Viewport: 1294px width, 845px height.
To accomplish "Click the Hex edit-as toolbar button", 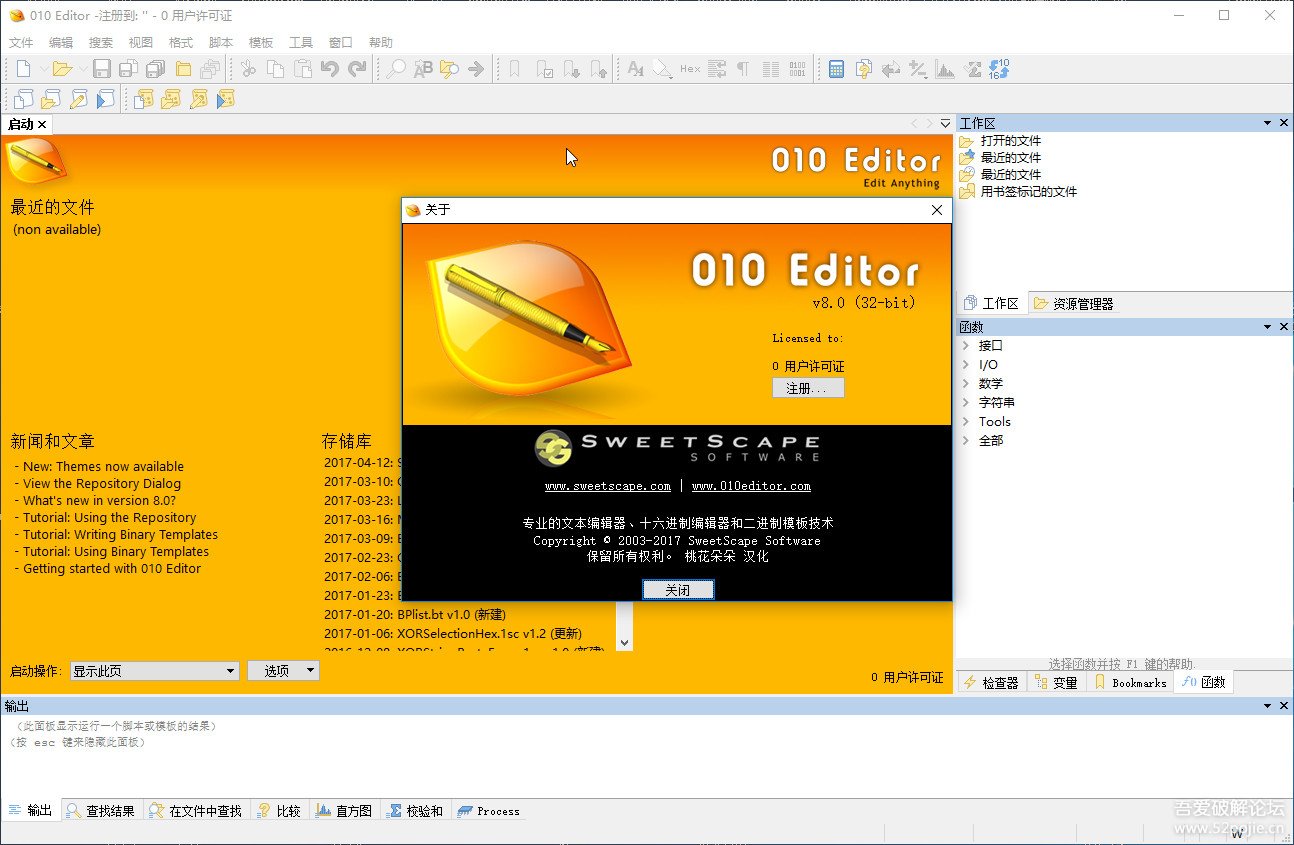I will (690, 69).
